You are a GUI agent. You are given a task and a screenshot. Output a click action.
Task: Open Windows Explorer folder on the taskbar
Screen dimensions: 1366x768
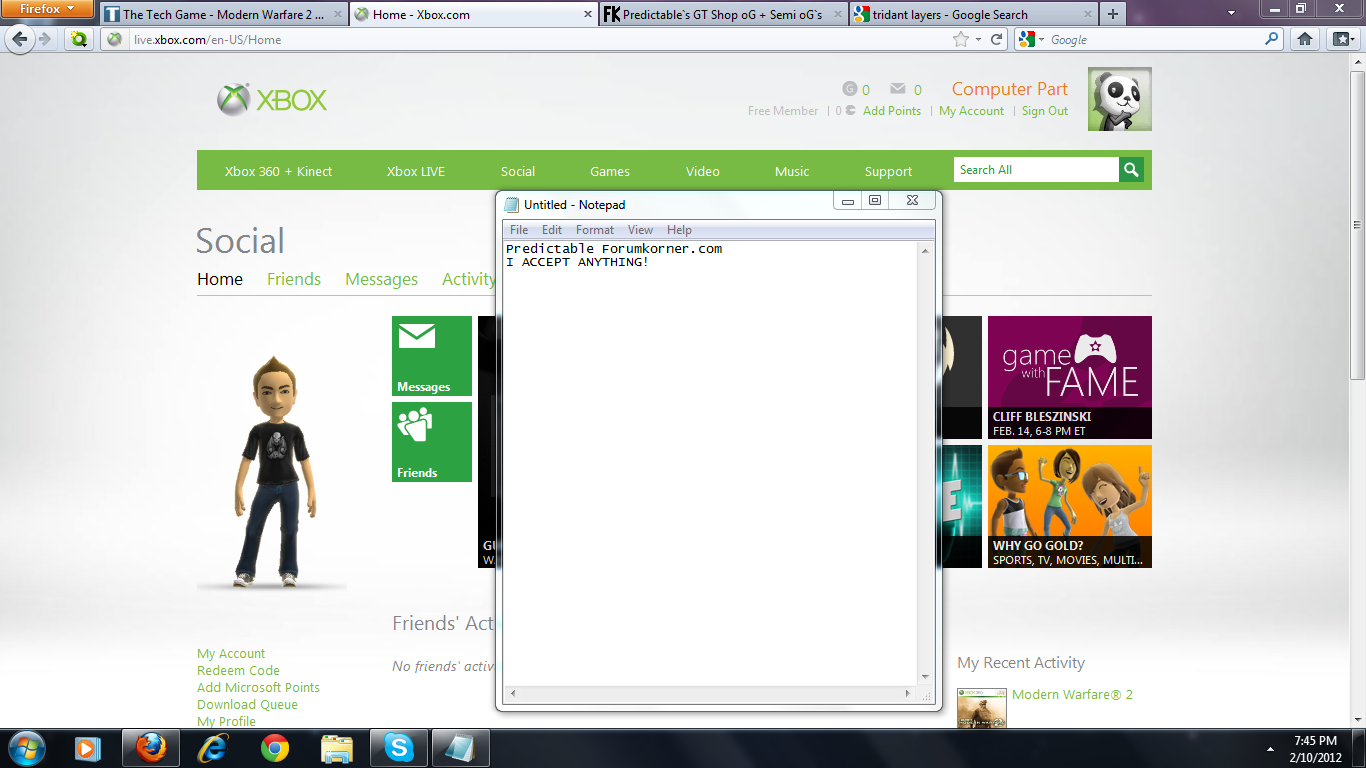(337, 748)
